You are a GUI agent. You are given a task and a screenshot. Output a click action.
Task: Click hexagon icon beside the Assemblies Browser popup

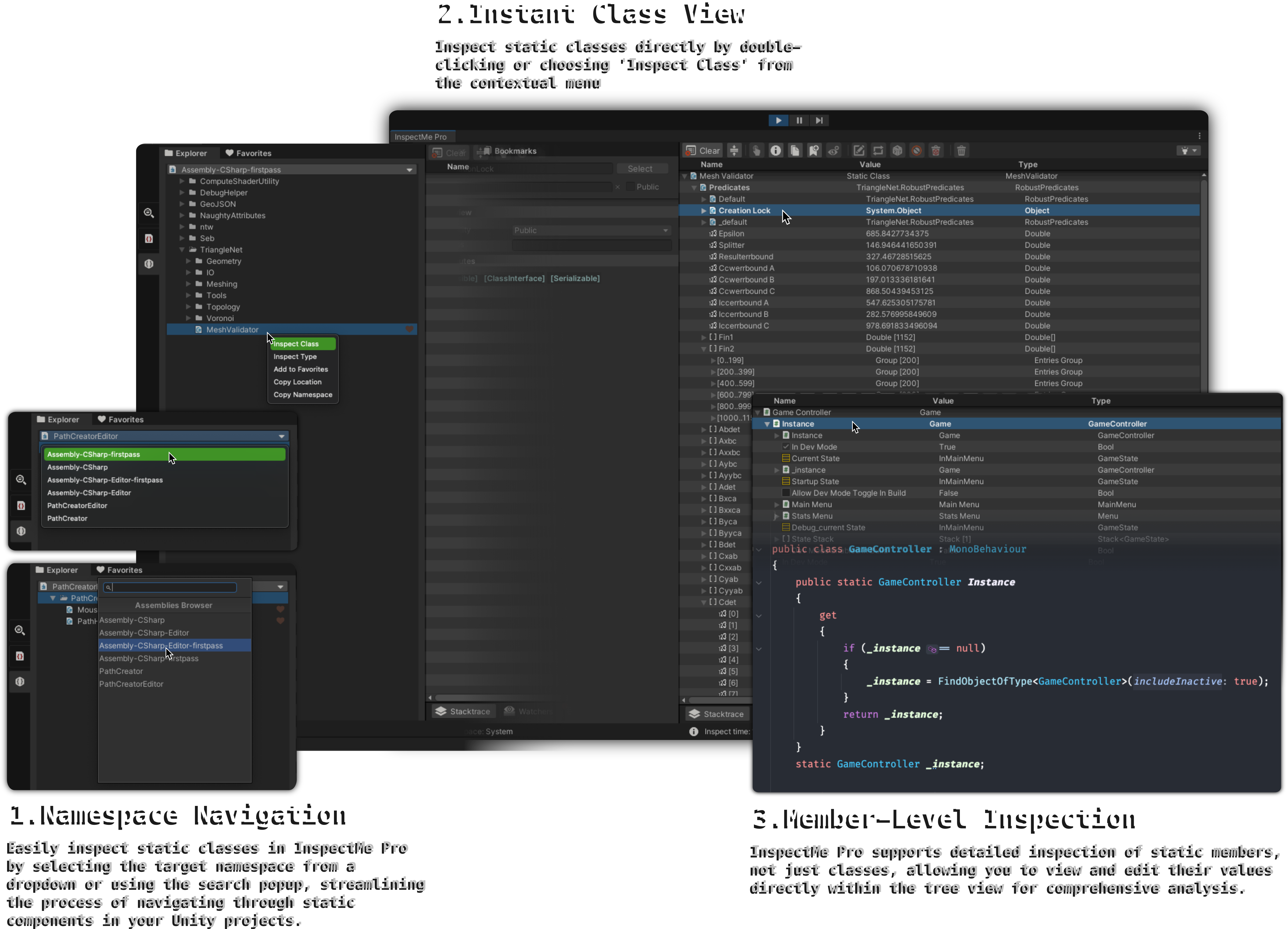[x=20, y=682]
